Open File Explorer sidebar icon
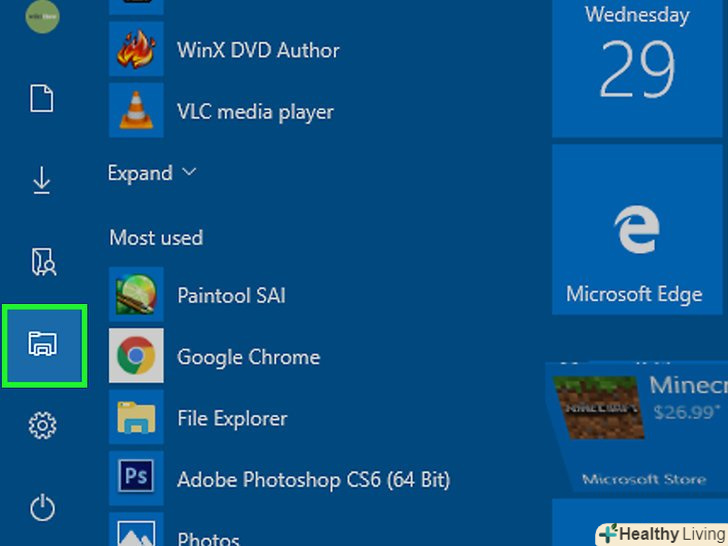728x546 pixels. click(x=44, y=345)
